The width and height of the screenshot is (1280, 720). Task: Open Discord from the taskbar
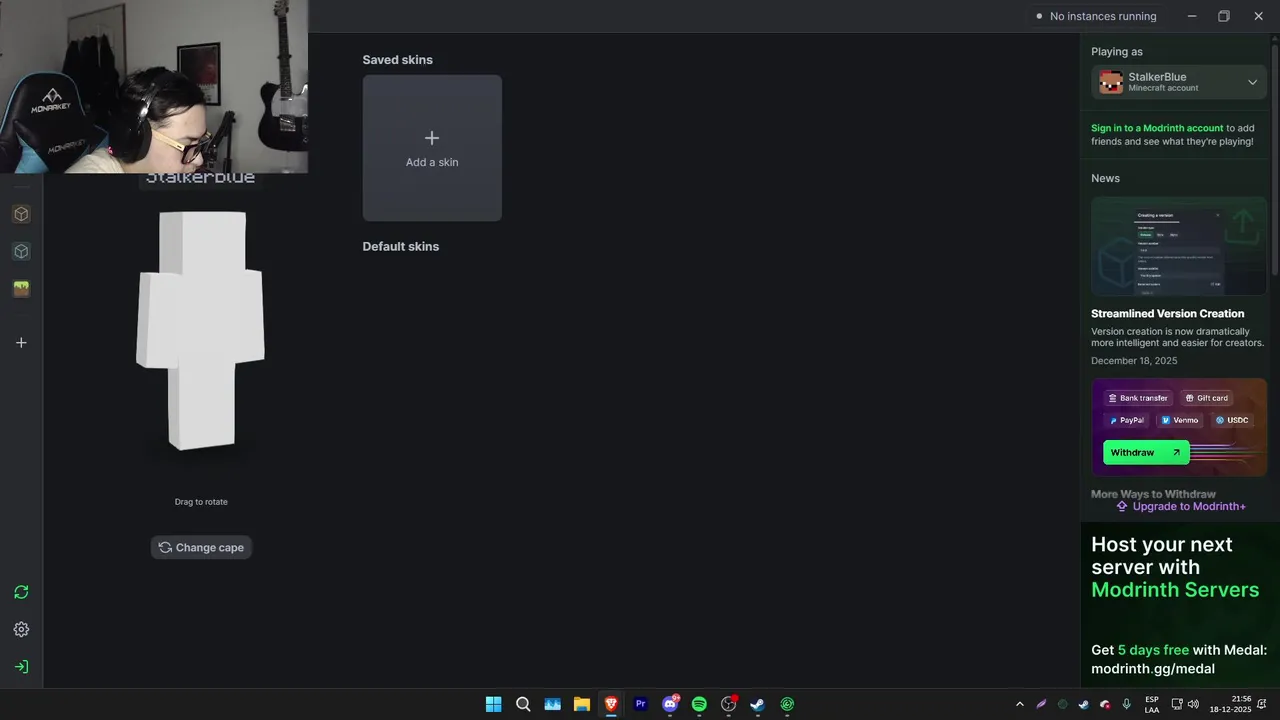(x=670, y=704)
